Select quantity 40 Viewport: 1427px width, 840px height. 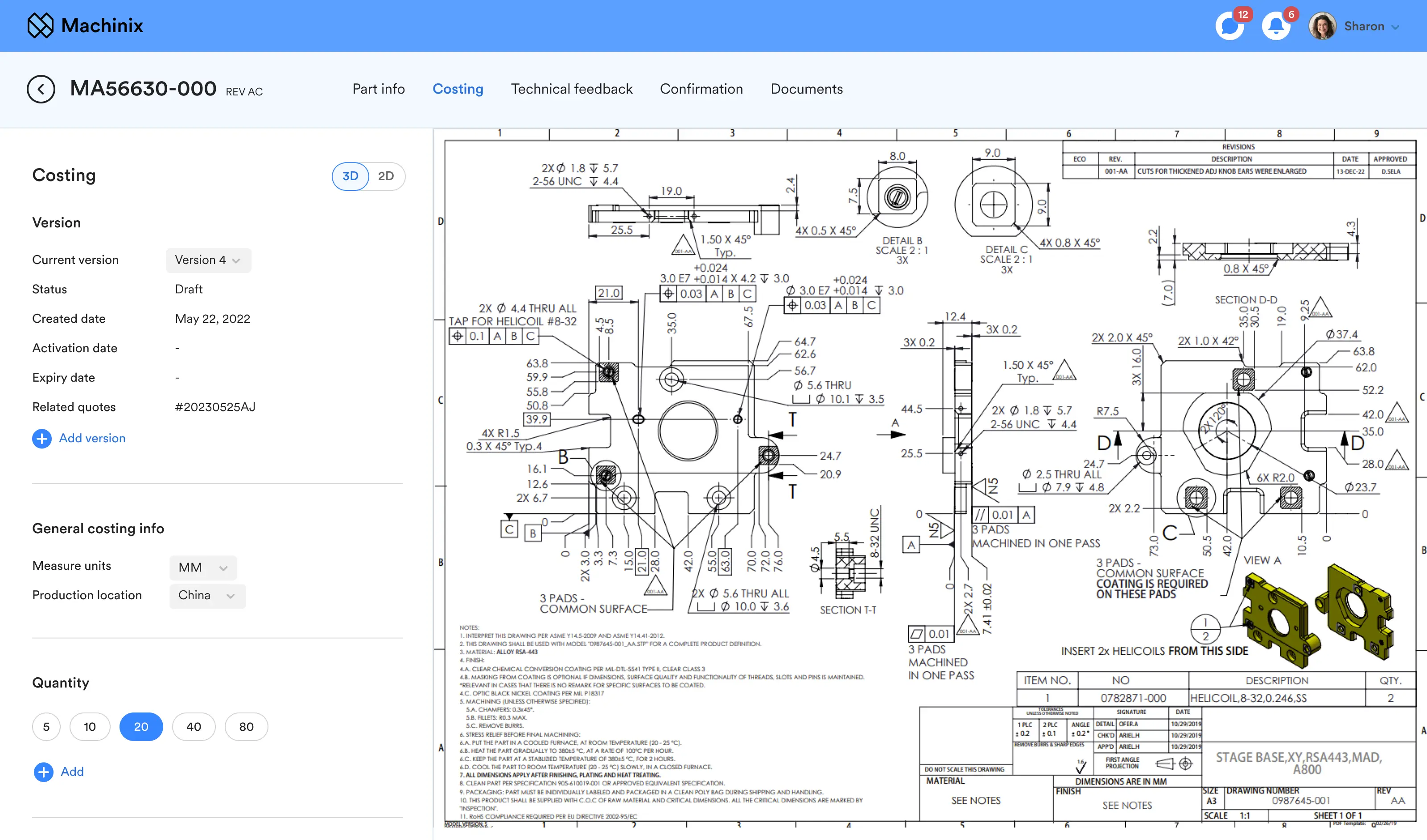[194, 726]
